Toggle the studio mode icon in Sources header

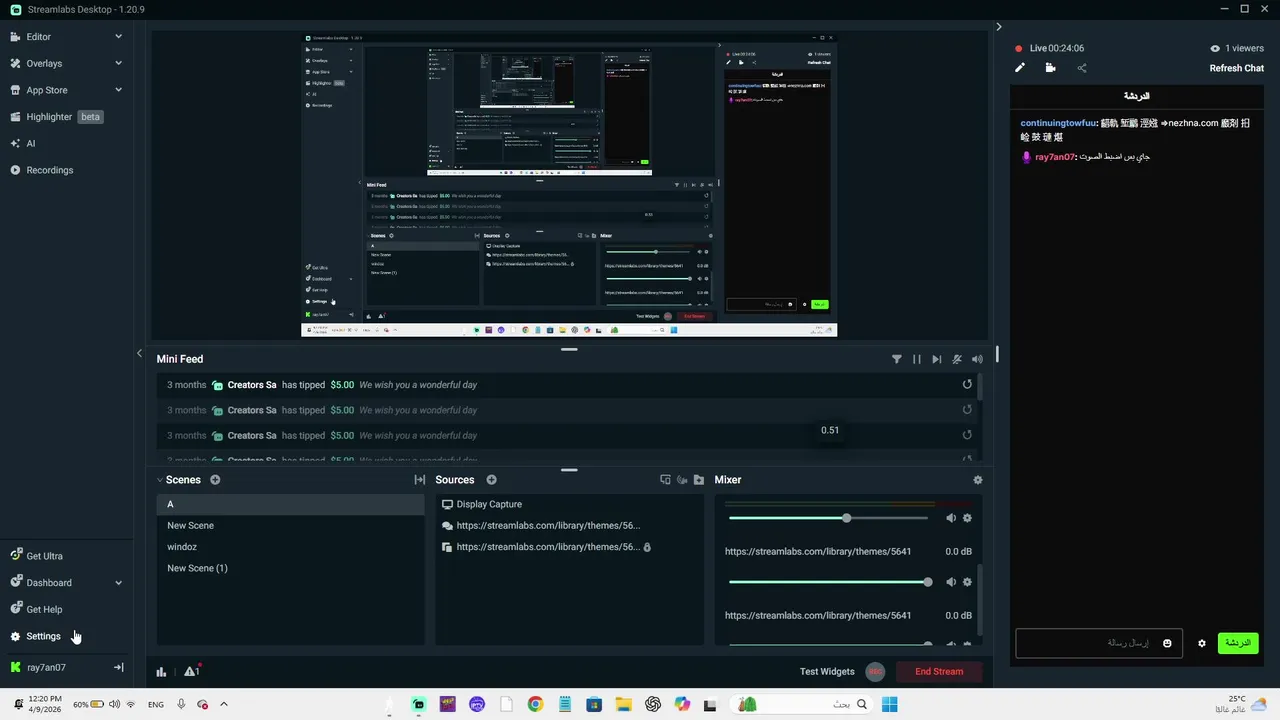682,480
